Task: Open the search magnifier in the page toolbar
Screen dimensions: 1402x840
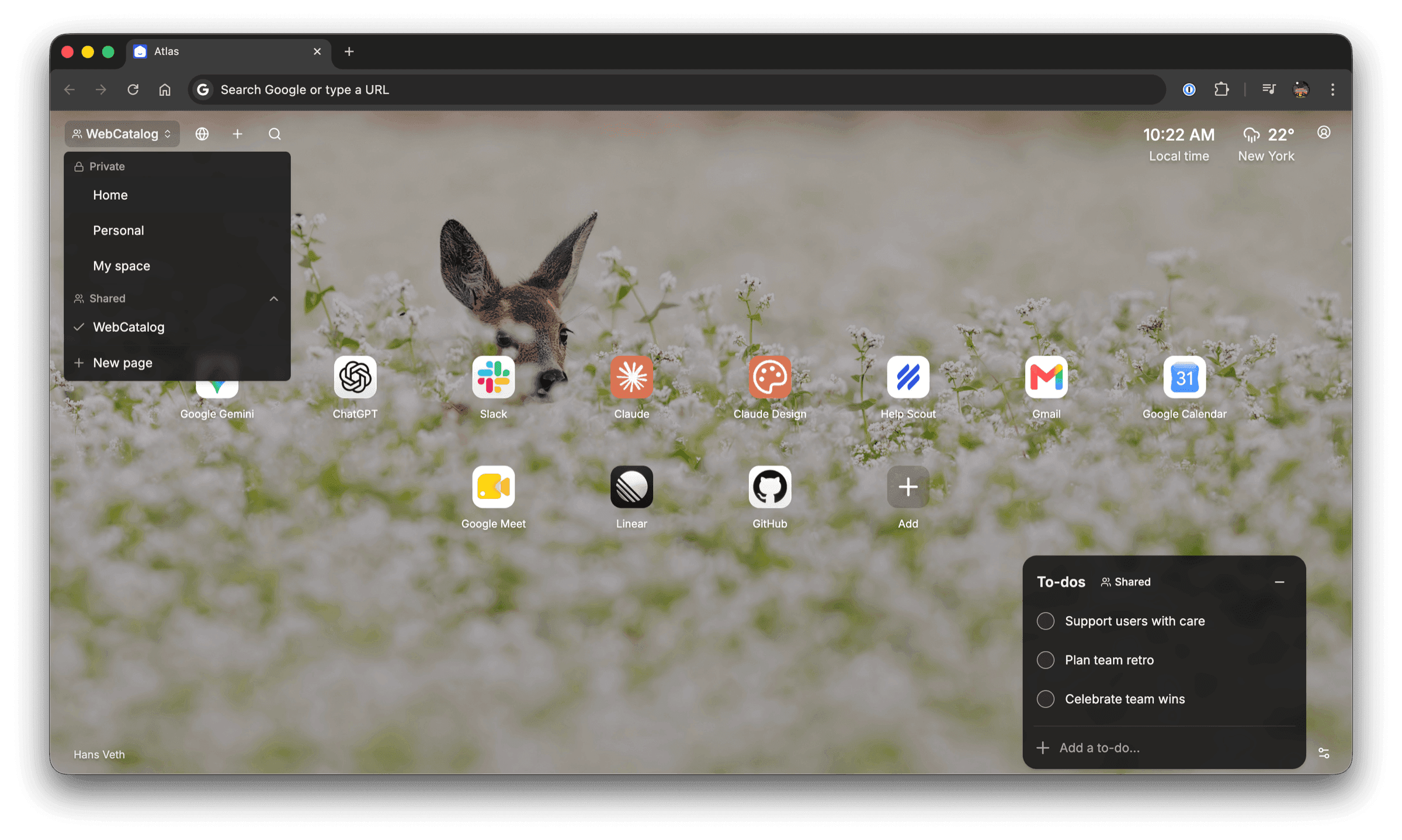Action: coord(275,134)
